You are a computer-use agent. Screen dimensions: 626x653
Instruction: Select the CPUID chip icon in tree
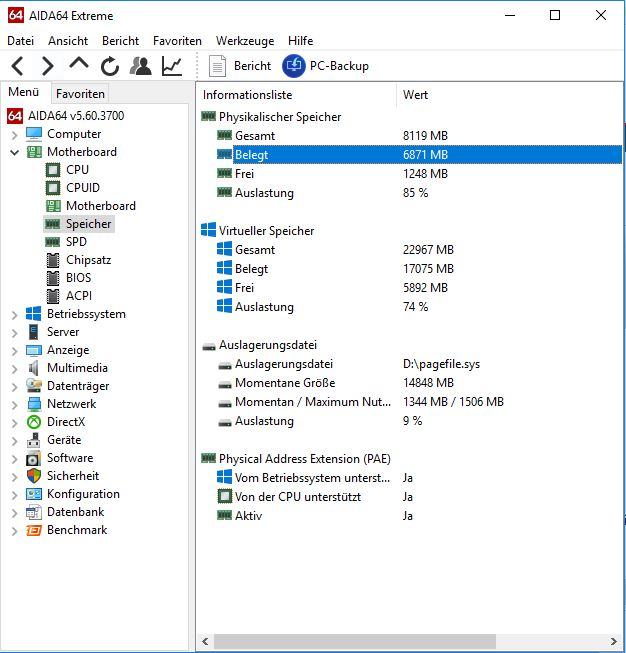(x=53, y=188)
